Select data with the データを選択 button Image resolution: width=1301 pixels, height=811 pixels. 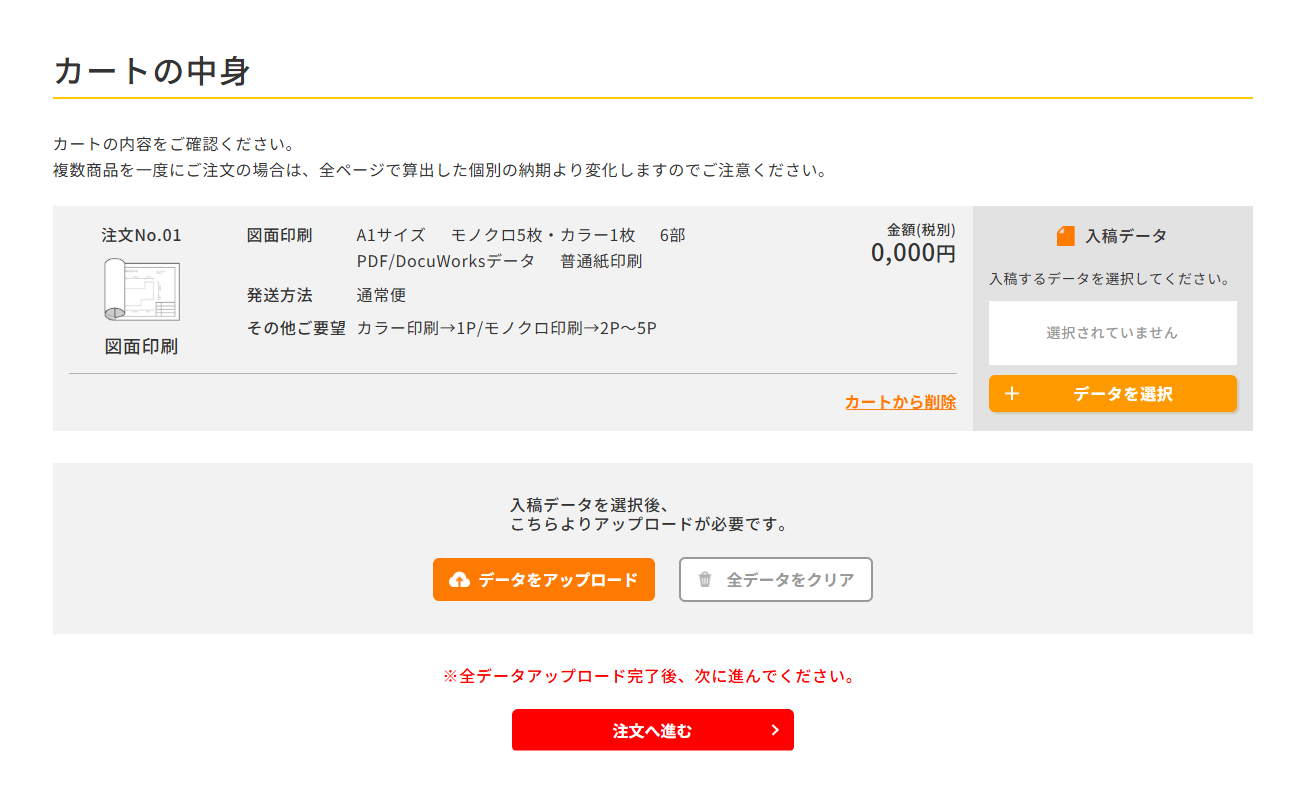coord(1112,394)
